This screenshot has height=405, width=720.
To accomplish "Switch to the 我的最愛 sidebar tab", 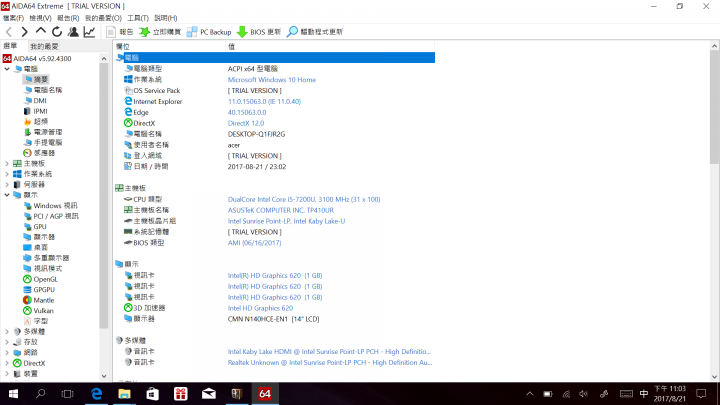I will pyautogui.click(x=44, y=46).
